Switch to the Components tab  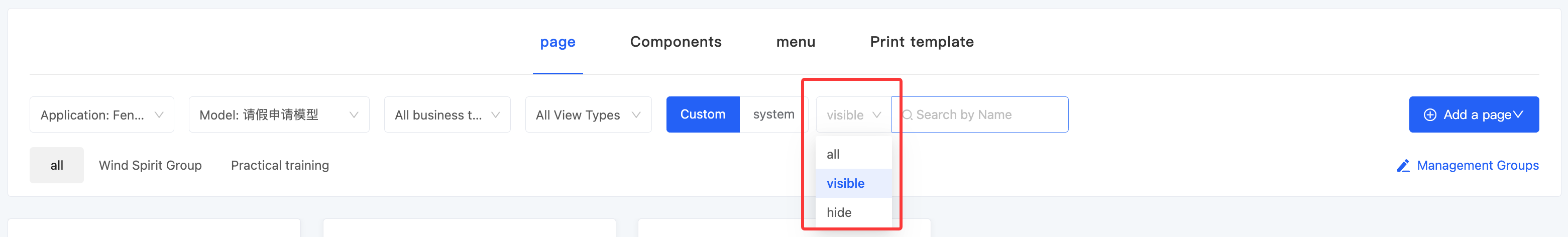tap(676, 42)
